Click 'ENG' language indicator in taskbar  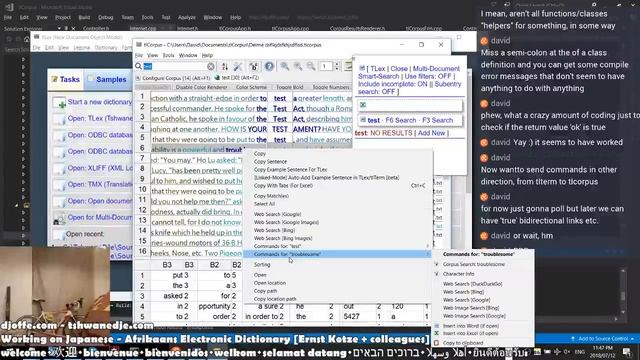click(x=580, y=351)
